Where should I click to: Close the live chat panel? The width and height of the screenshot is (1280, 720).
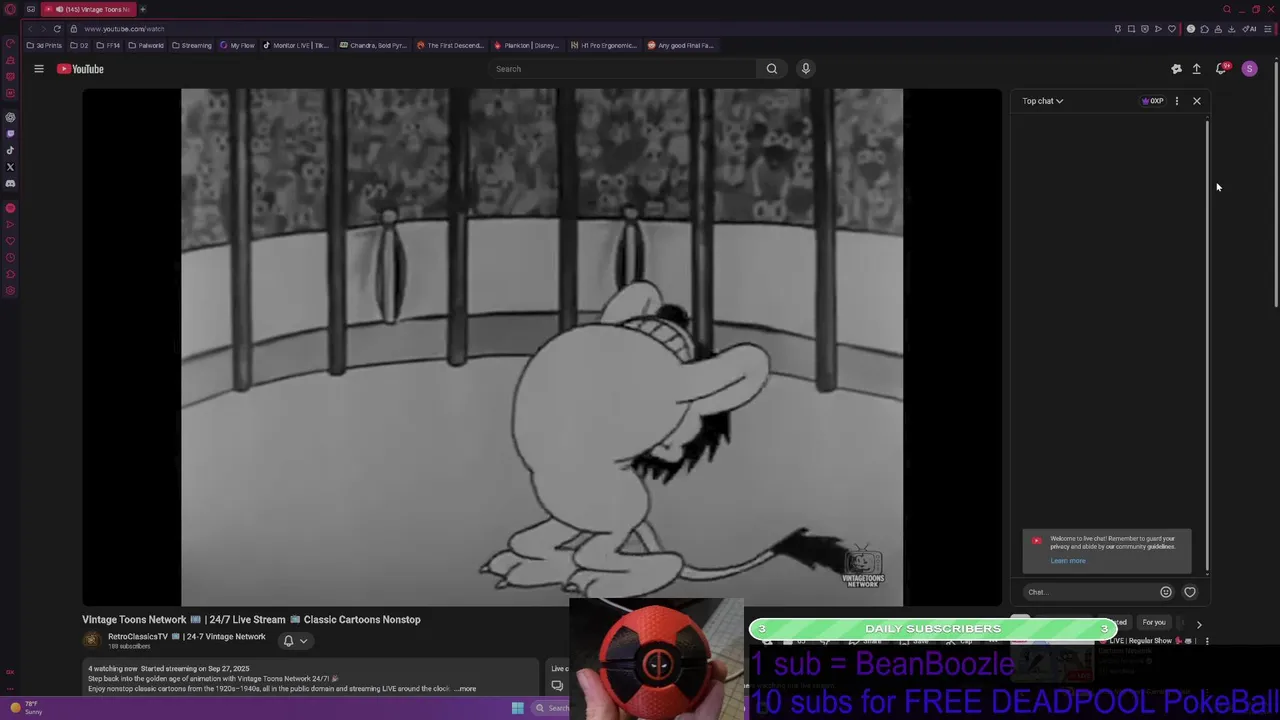[x=1197, y=101]
